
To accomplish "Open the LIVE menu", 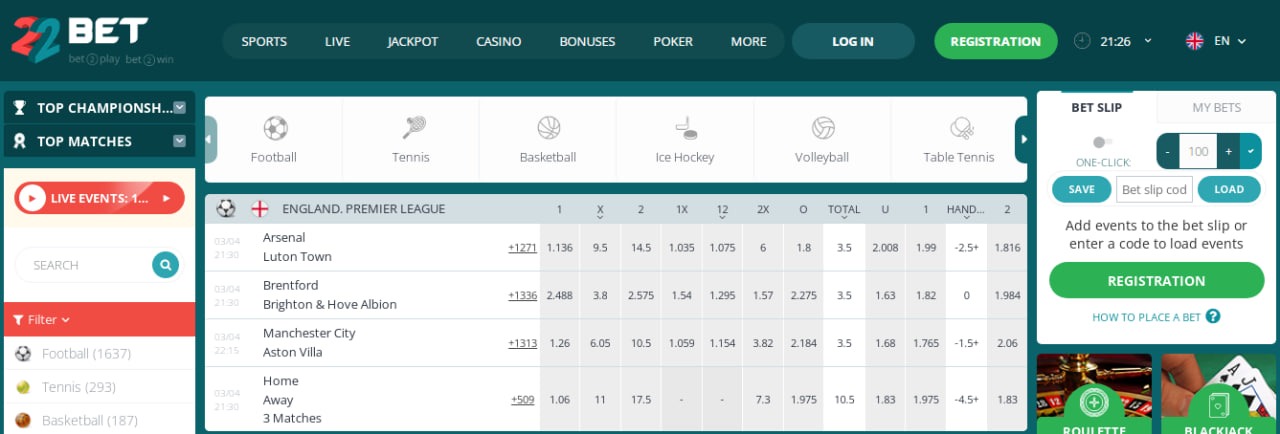I will pyautogui.click(x=337, y=41).
